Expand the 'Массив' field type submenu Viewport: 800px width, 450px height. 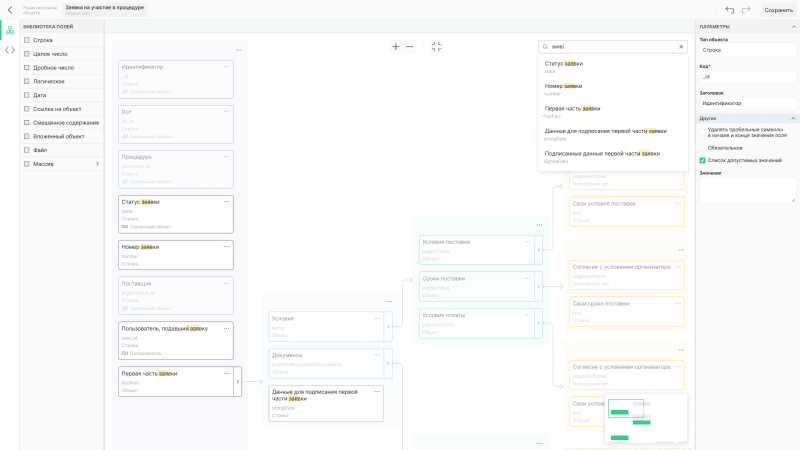(x=97, y=163)
